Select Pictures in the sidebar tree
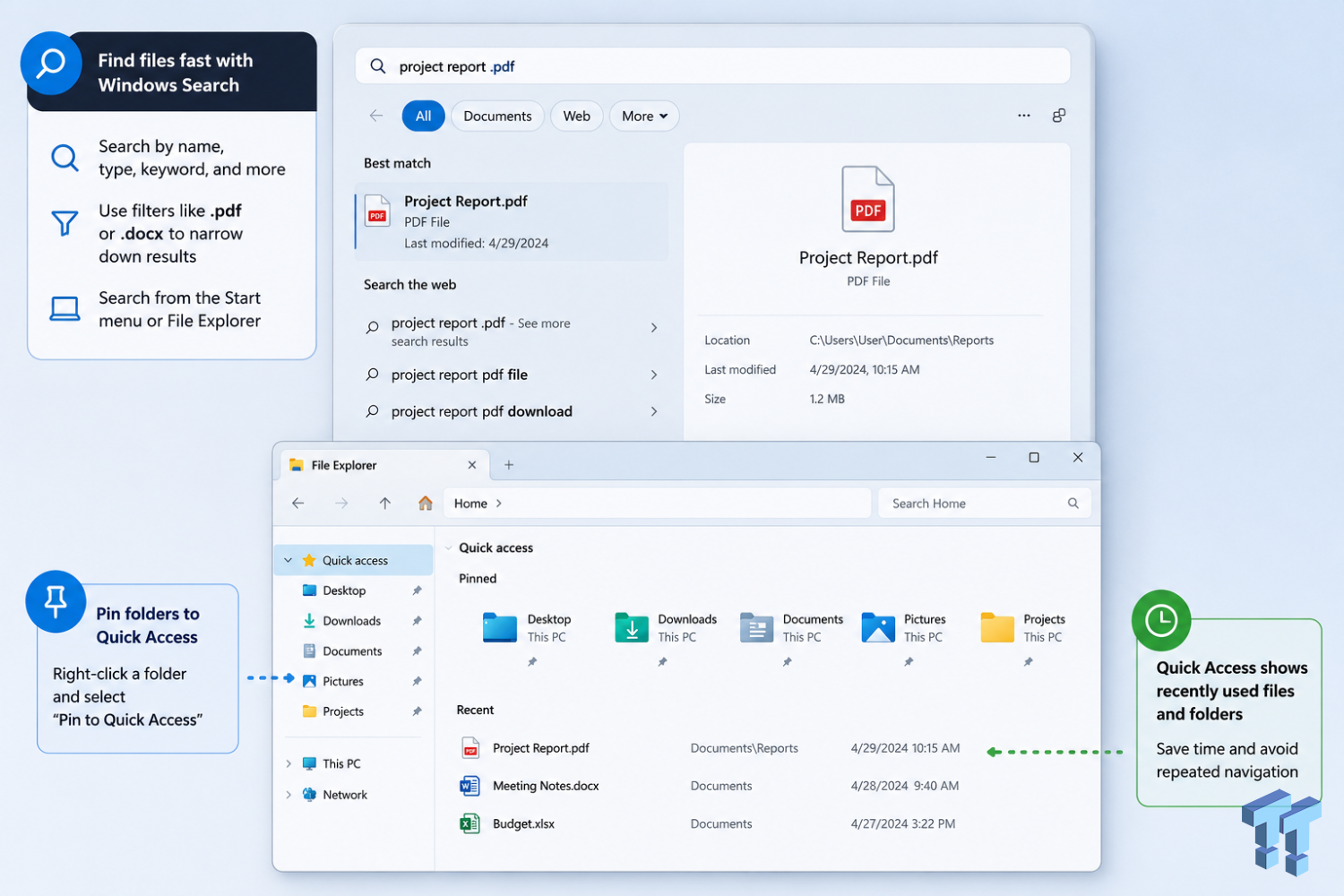The height and width of the screenshot is (896, 1344). [x=353, y=681]
